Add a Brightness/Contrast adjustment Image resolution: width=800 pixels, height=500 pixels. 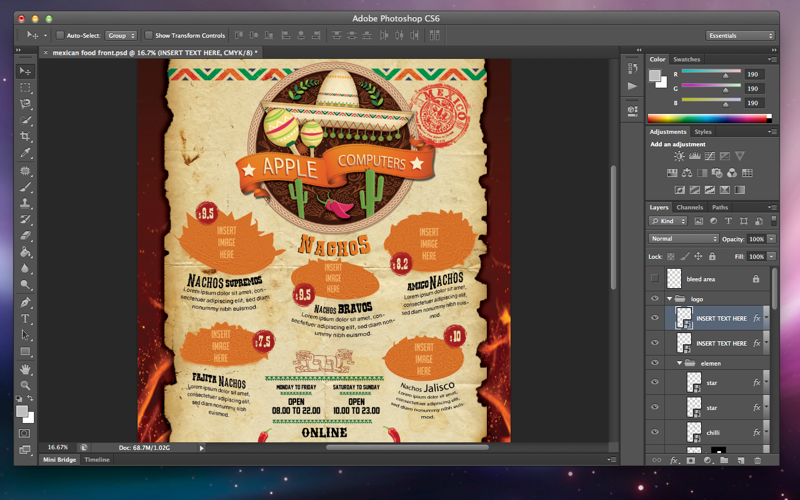(679, 156)
